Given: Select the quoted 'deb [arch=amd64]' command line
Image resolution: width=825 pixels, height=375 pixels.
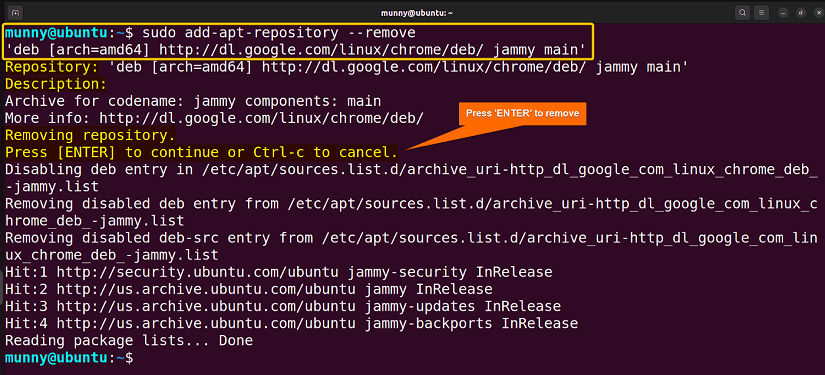Looking at the screenshot, I should (x=295, y=50).
